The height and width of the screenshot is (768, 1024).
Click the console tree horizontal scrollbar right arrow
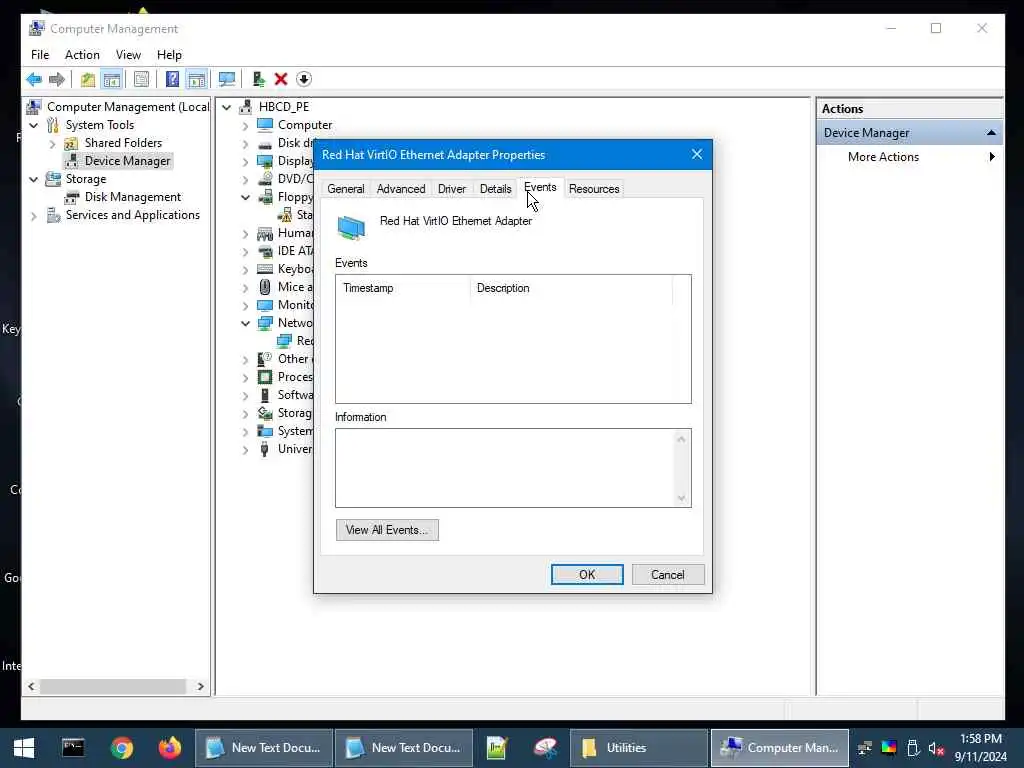200,686
